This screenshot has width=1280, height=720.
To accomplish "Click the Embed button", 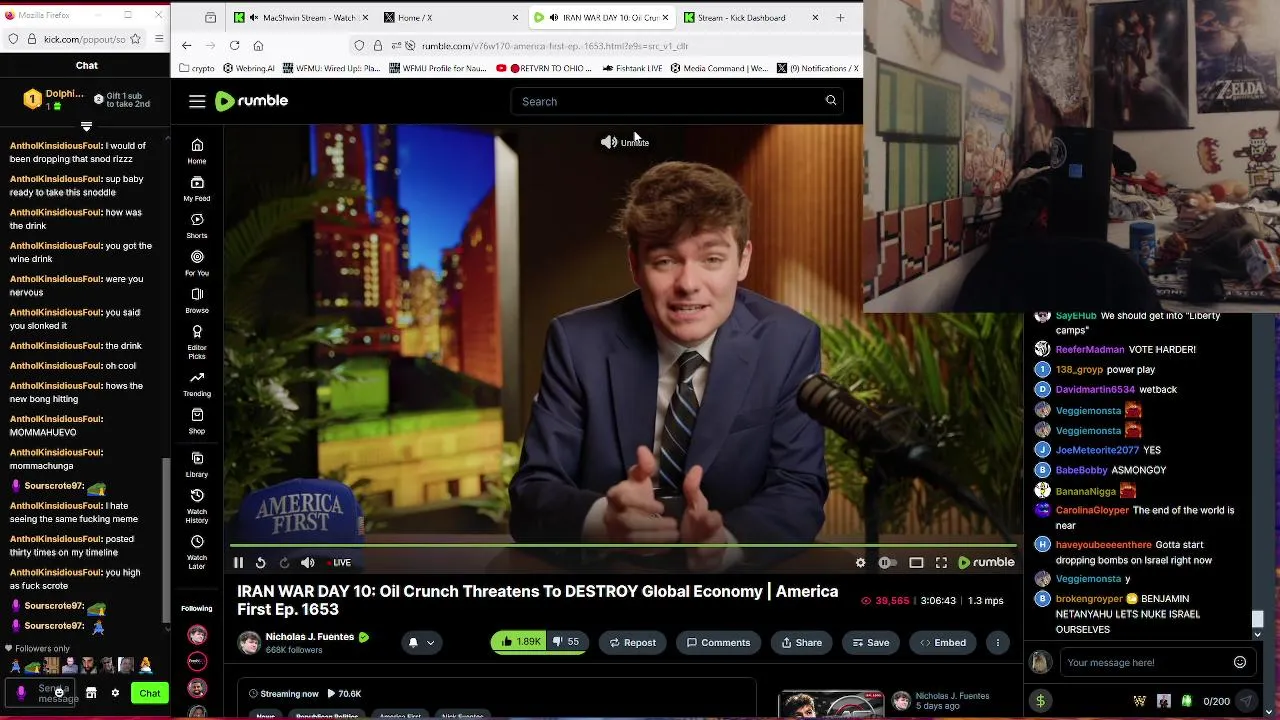I will (x=943, y=643).
